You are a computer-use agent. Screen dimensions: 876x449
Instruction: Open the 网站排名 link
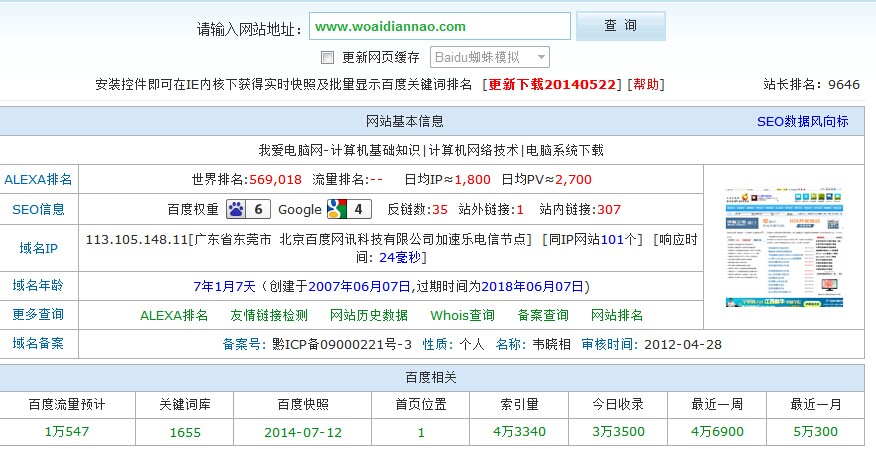tap(617, 316)
